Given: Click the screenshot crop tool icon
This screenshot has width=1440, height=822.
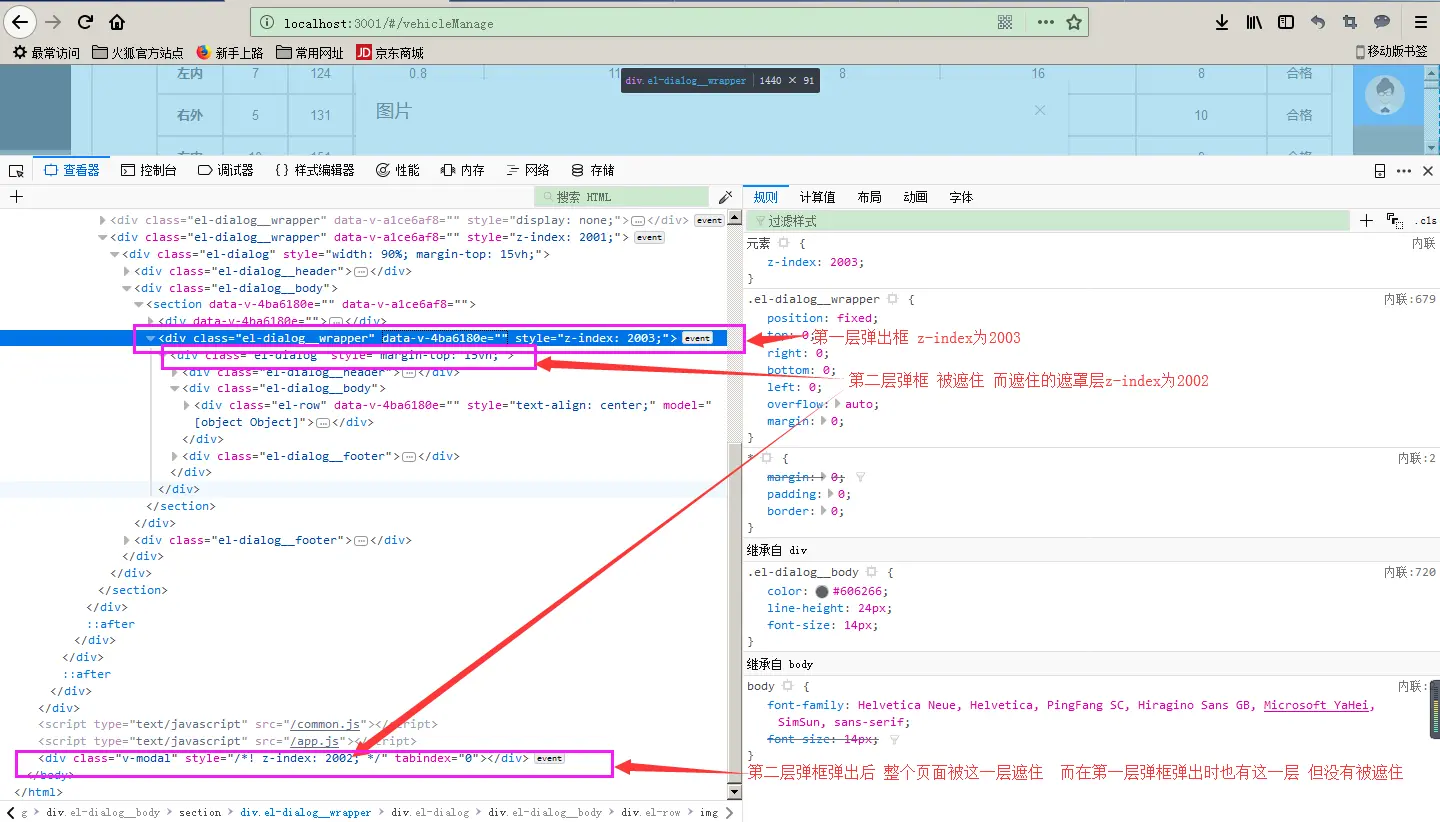Looking at the screenshot, I should tap(1350, 22).
